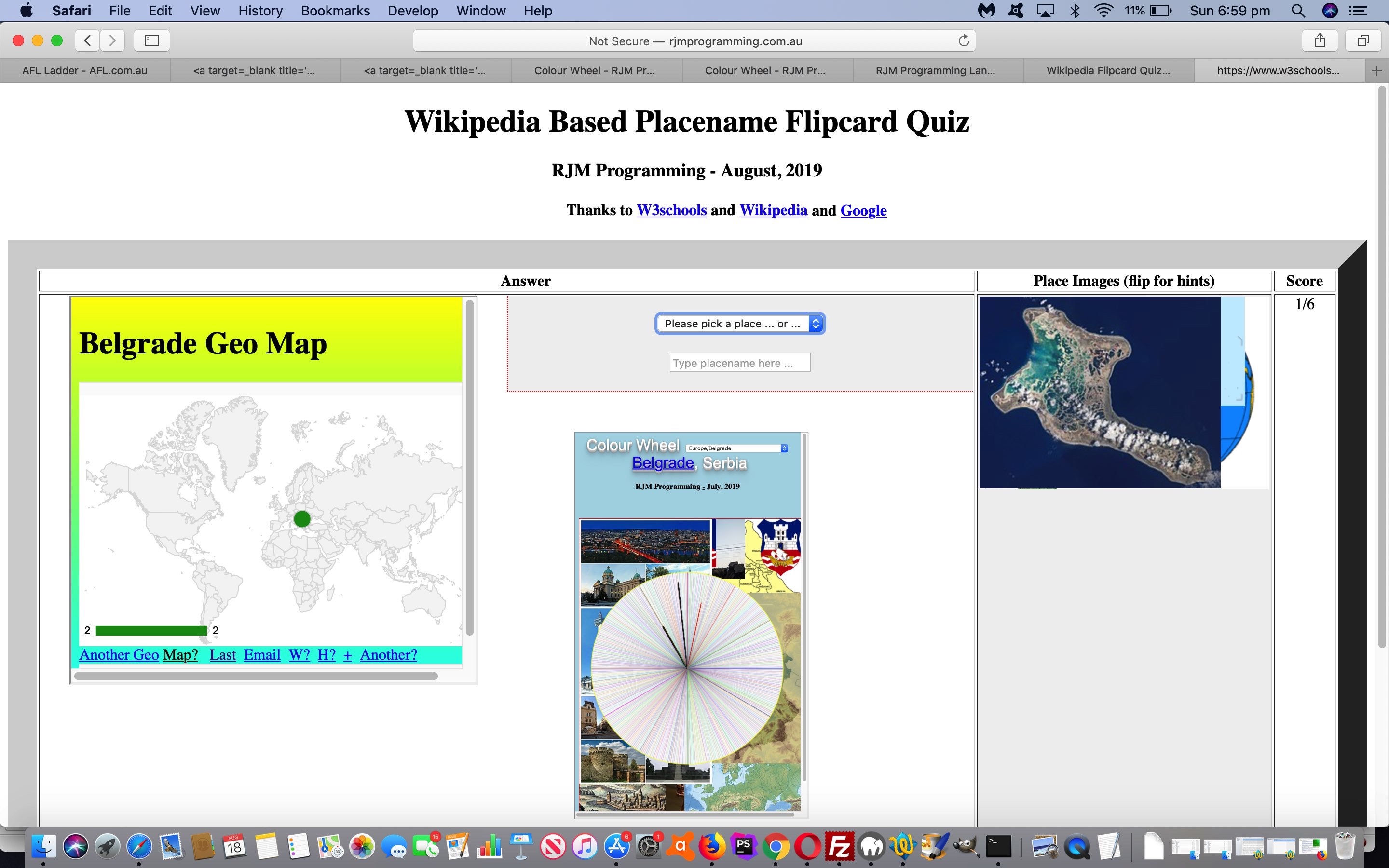The image size is (1389, 868).
Task: Open the Belgrade link in Colour Wheel
Action: pyautogui.click(x=663, y=463)
